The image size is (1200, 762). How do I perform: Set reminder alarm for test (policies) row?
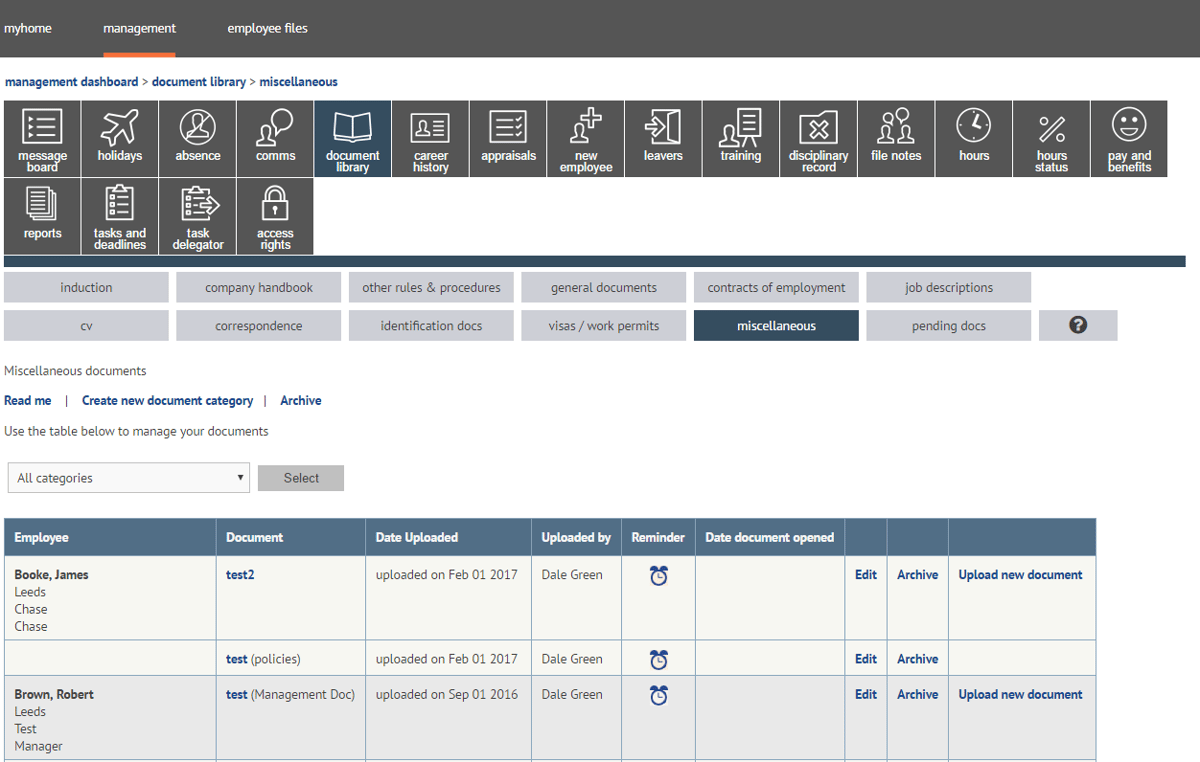click(x=658, y=660)
